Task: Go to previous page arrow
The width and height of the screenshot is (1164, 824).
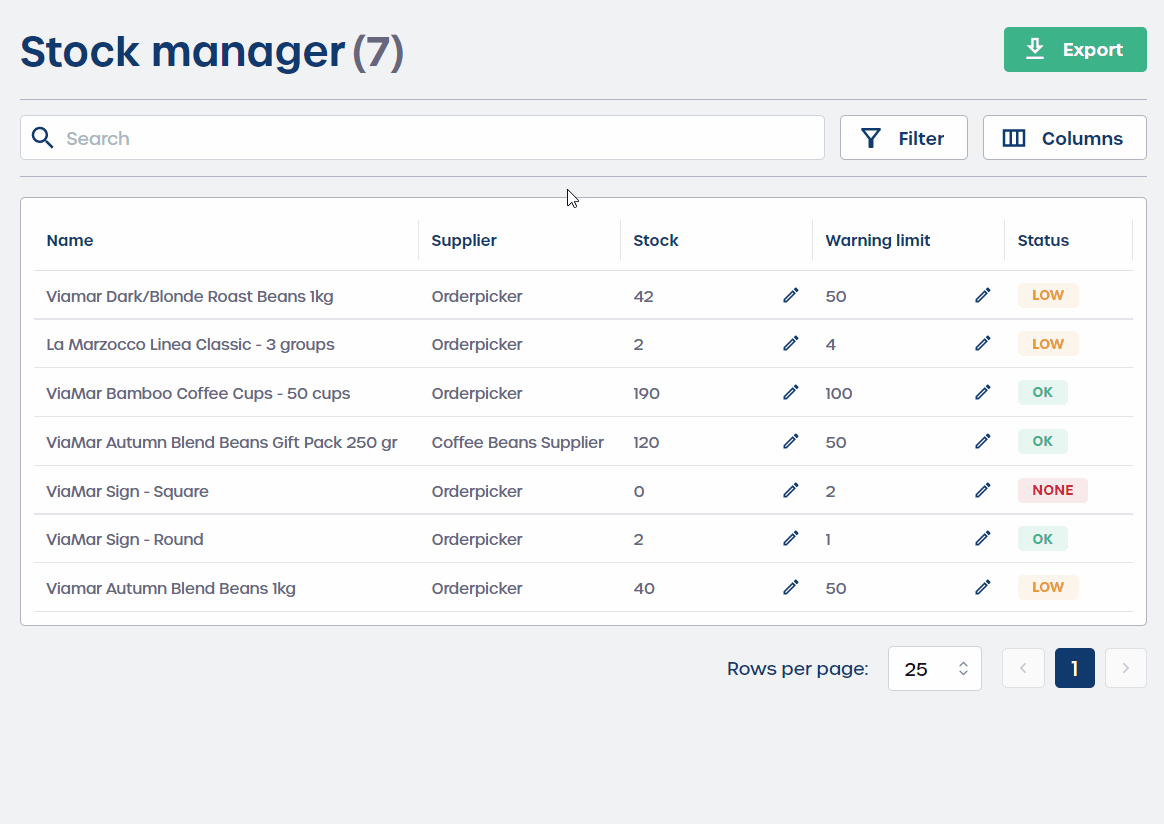Action: coord(1023,668)
